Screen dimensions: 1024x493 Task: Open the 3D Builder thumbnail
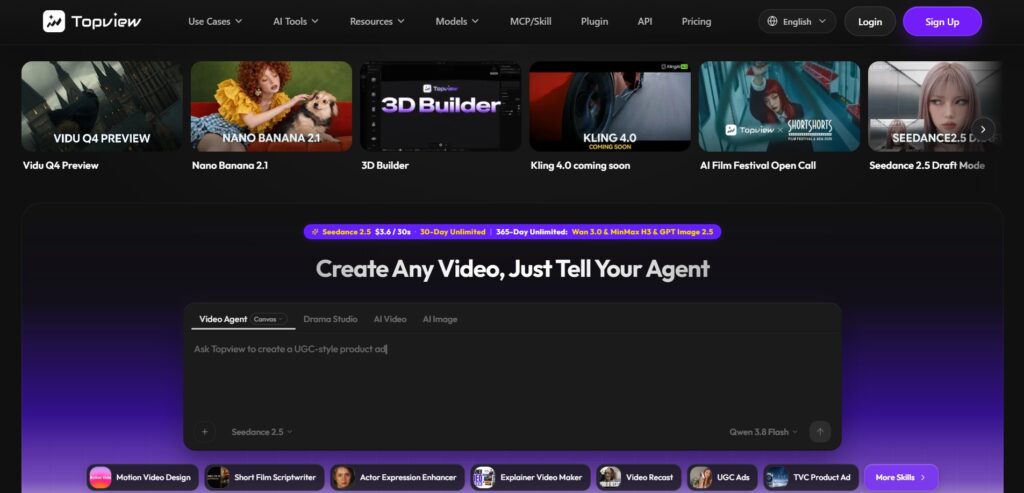(441, 106)
